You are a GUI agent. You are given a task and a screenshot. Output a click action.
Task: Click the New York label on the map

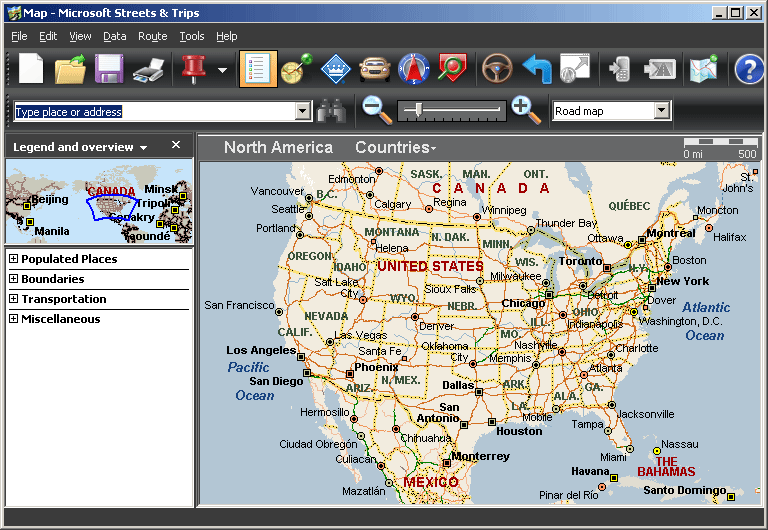[x=683, y=281]
